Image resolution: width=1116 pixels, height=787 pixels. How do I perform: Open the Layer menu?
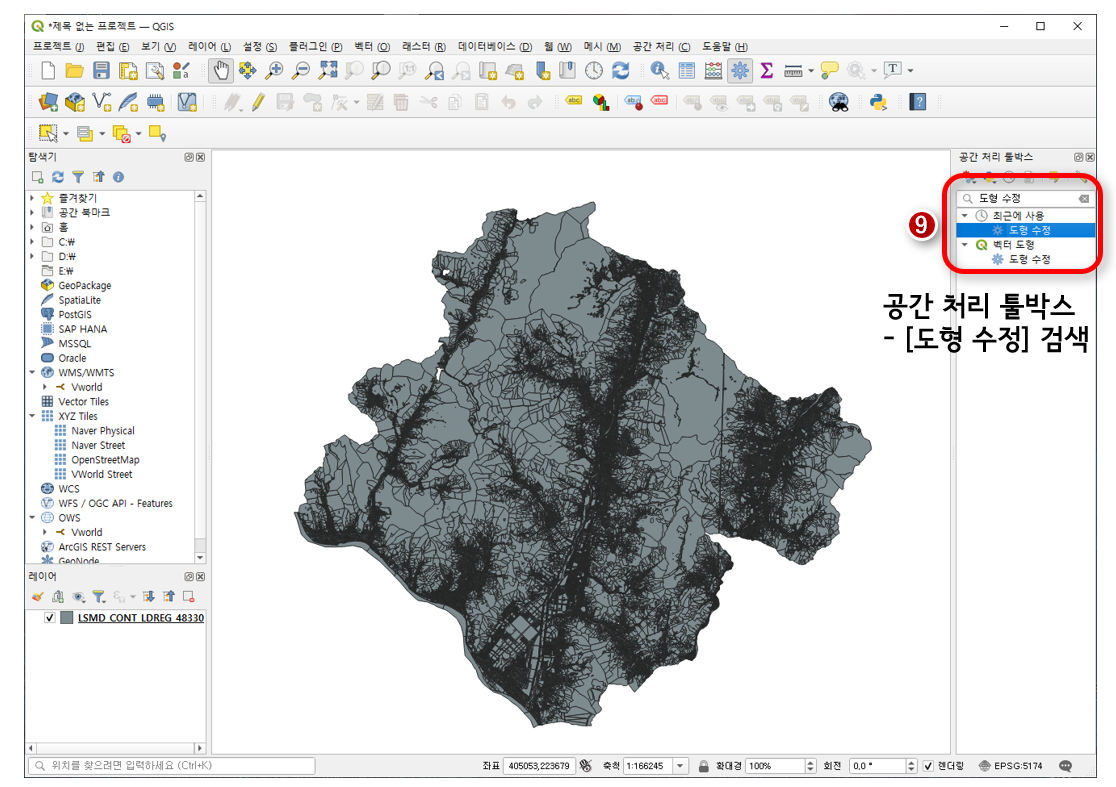(x=209, y=46)
